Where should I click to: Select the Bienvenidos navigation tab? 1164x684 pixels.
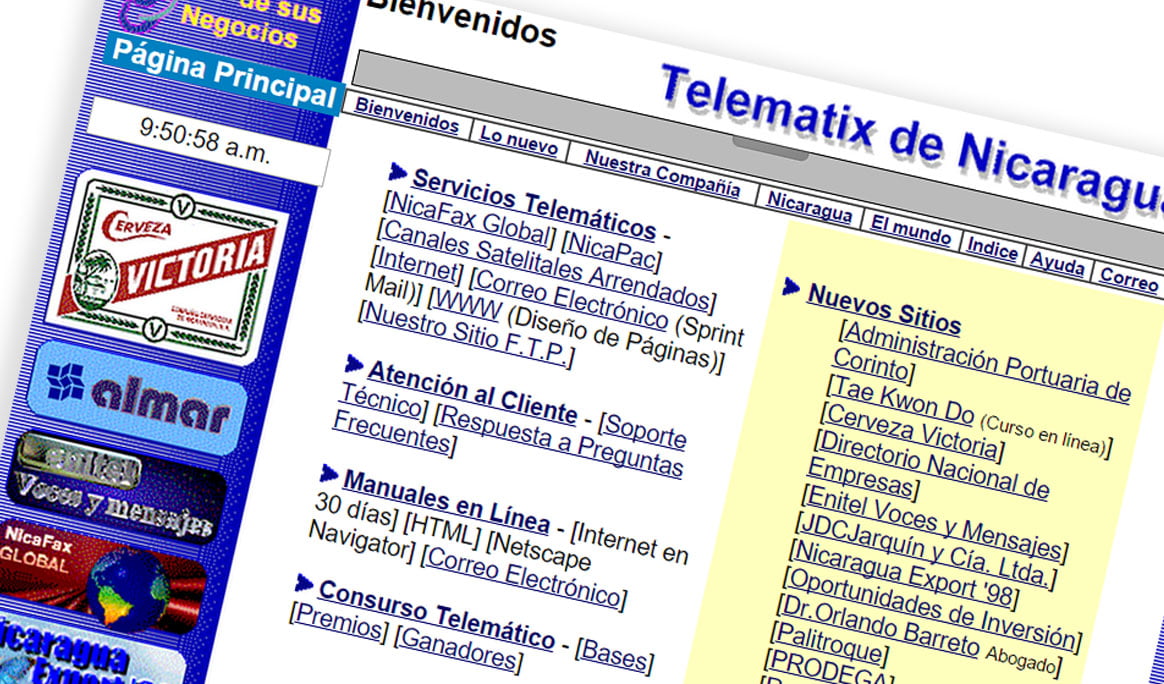click(x=407, y=114)
